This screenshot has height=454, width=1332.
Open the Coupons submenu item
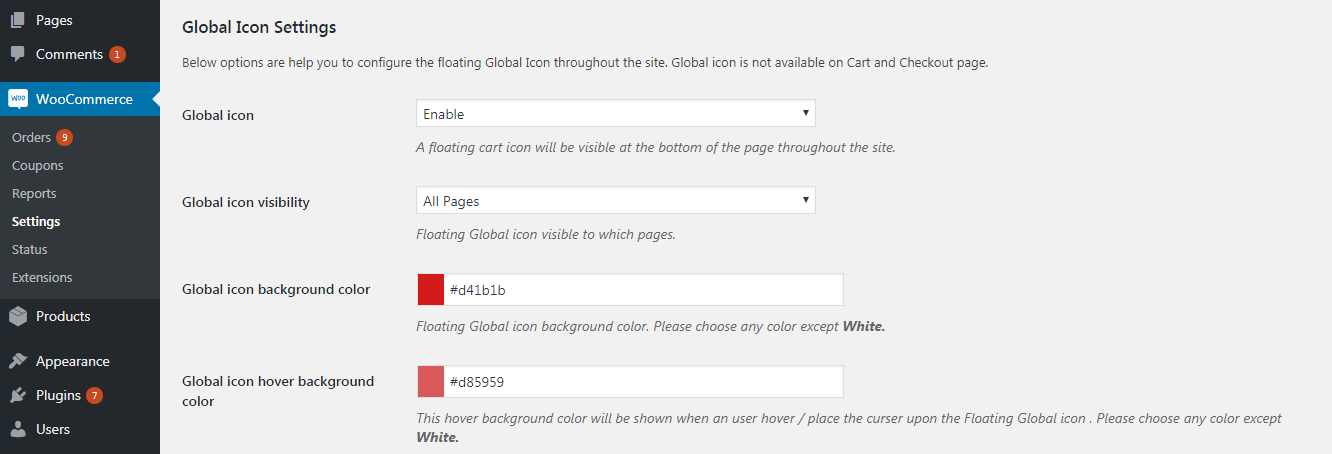pyautogui.click(x=37, y=166)
